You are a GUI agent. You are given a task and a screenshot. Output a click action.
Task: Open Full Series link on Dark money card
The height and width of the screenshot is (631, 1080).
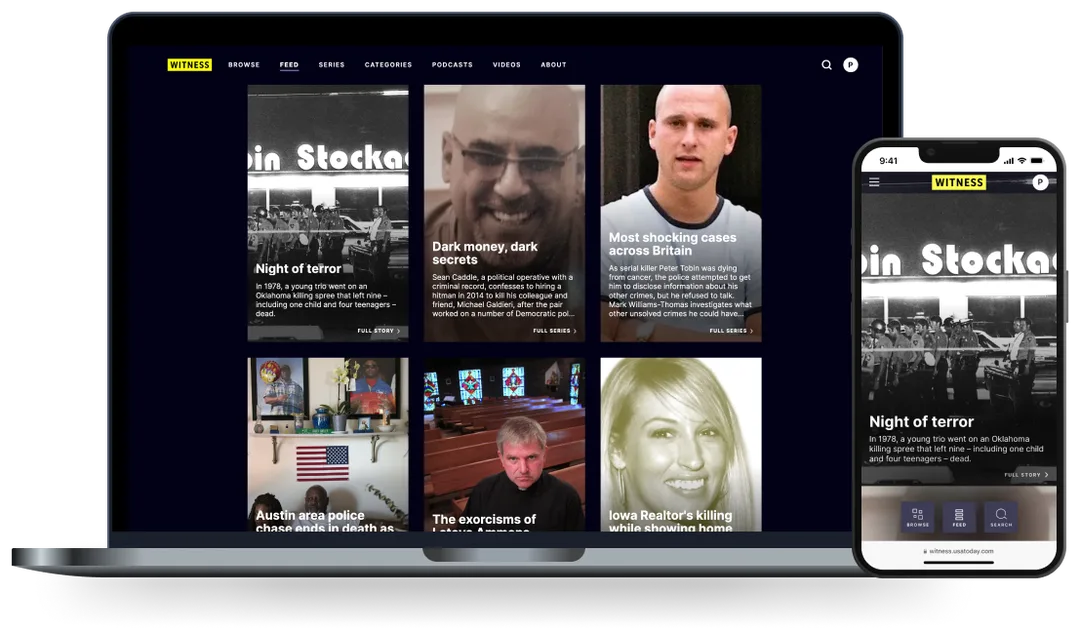click(x=554, y=331)
